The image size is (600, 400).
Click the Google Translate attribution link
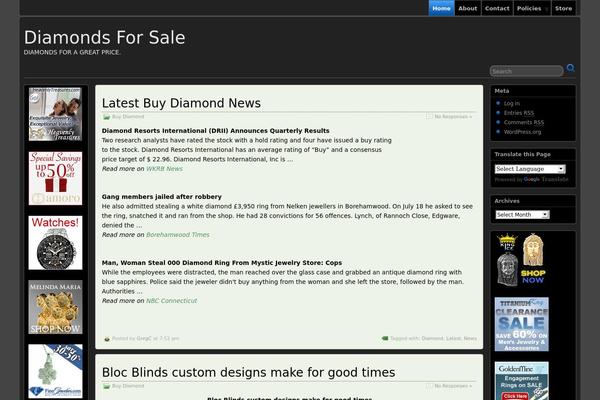546,179
